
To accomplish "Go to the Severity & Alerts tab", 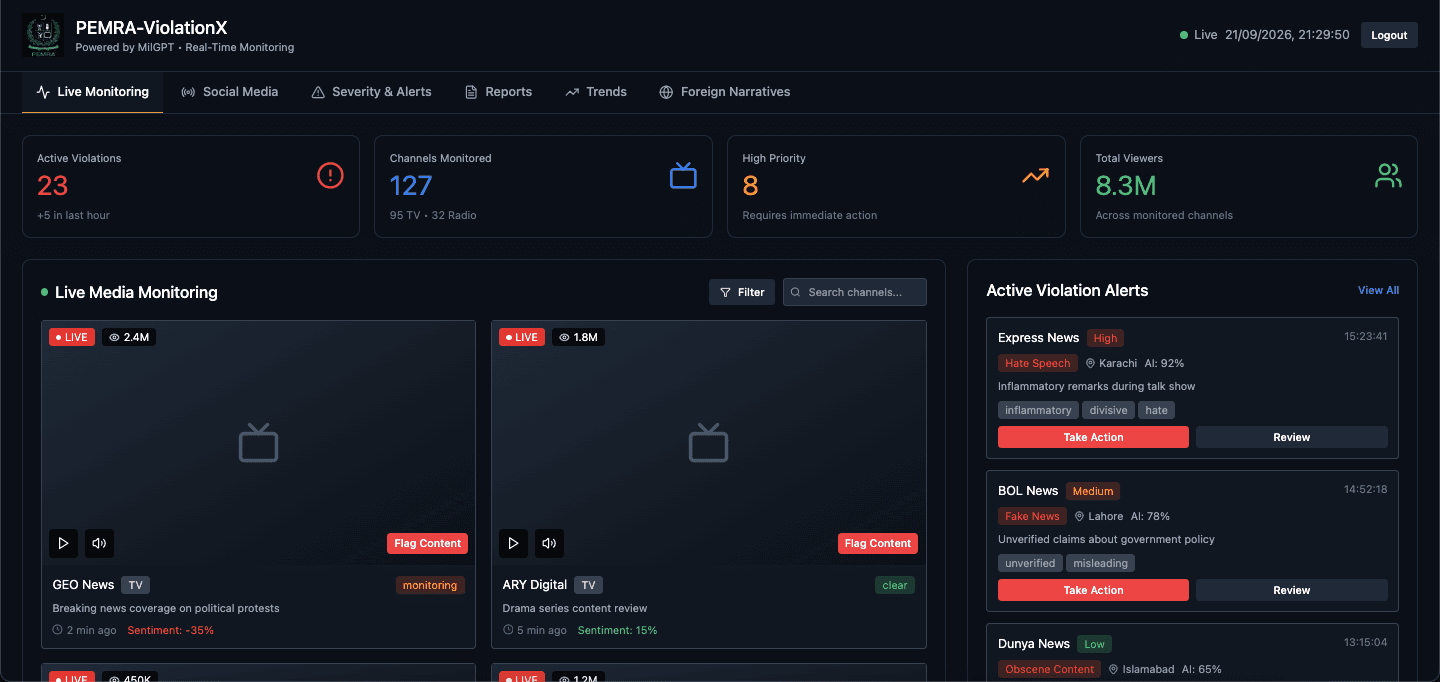I will point(371,92).
